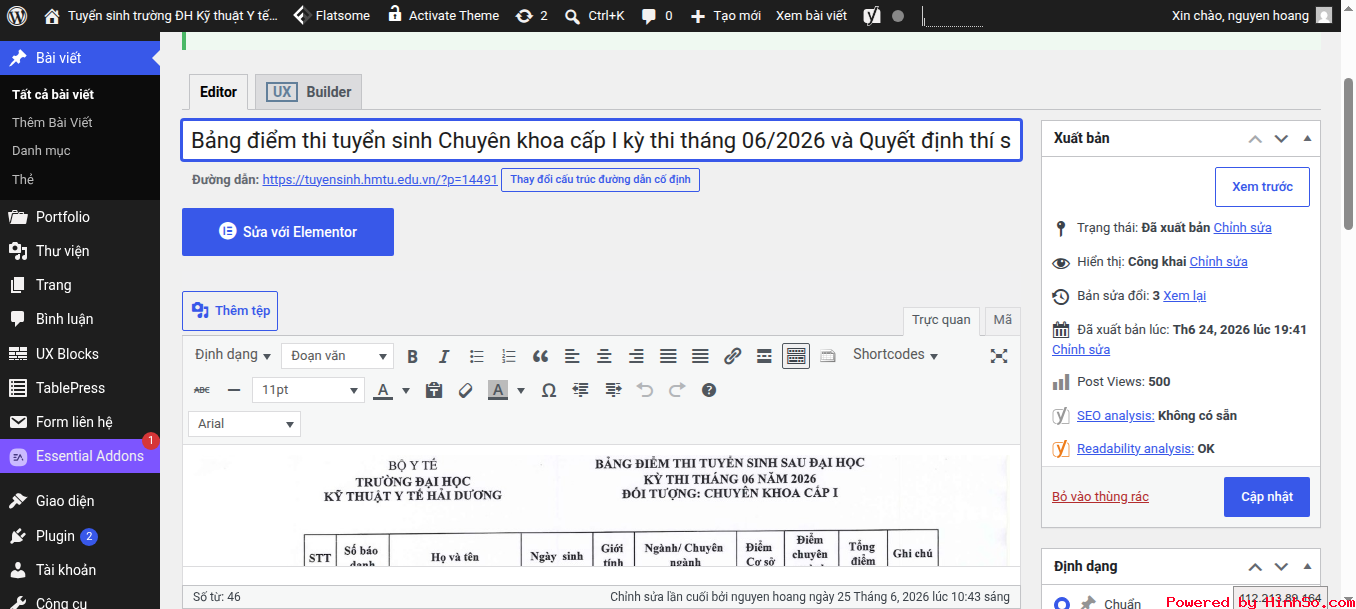
Task: Enable distraction-free fullscreen editor icon
Action: pos(998,356)
